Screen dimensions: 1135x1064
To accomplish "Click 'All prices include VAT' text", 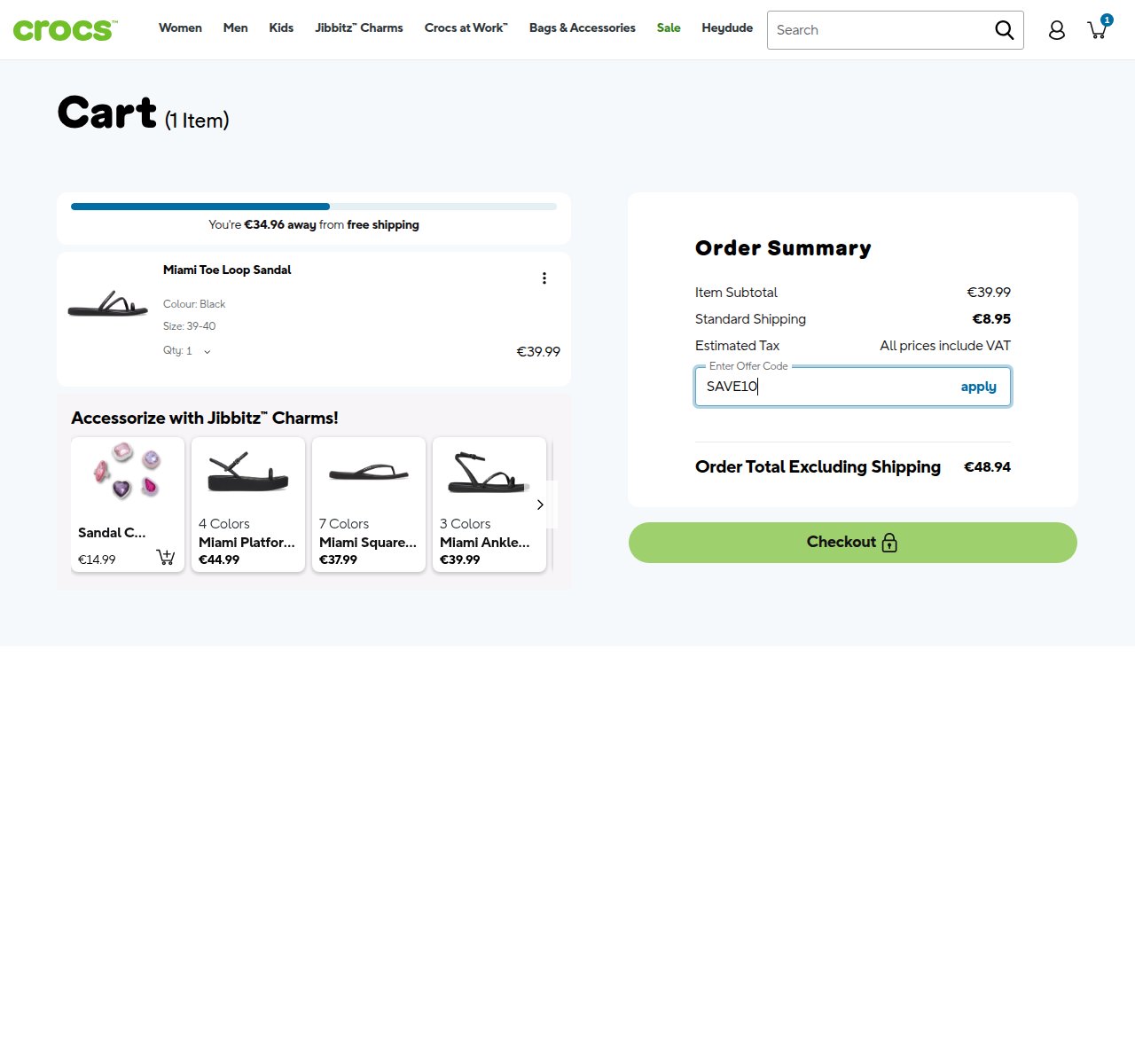I will (945, 346).
